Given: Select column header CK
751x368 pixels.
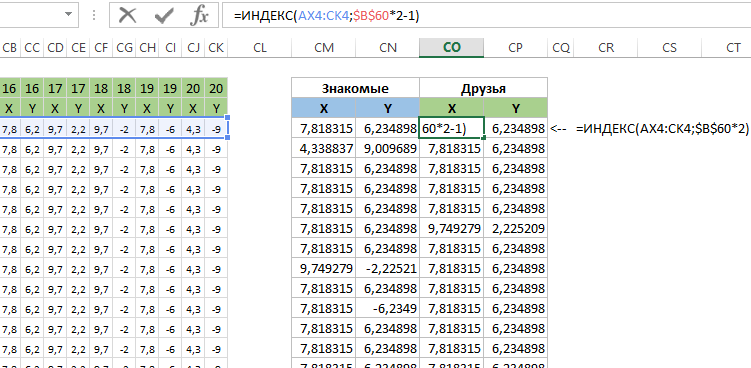Looking at the screenshot, I should (216, 47).
